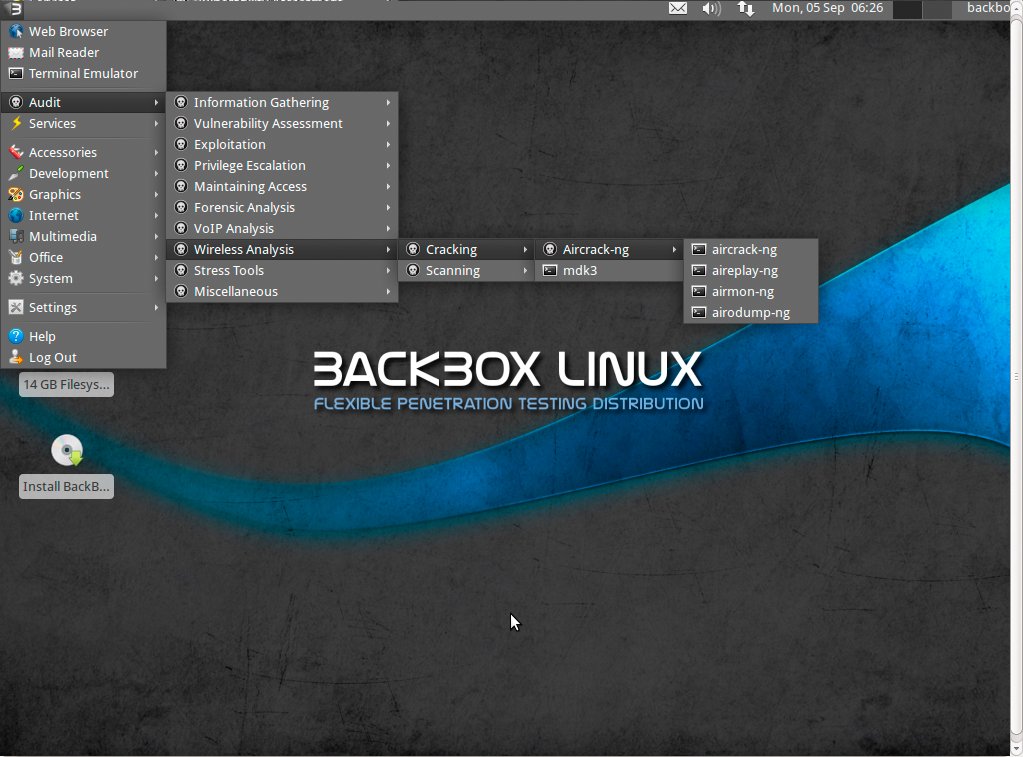Click the Terminal Emulator icon
1023x757 pixels.
16,73
